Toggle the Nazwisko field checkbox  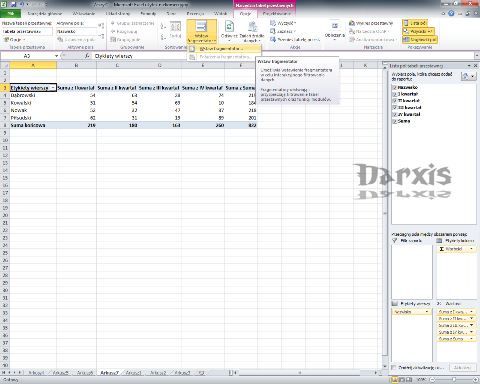(x=395, y=87)
